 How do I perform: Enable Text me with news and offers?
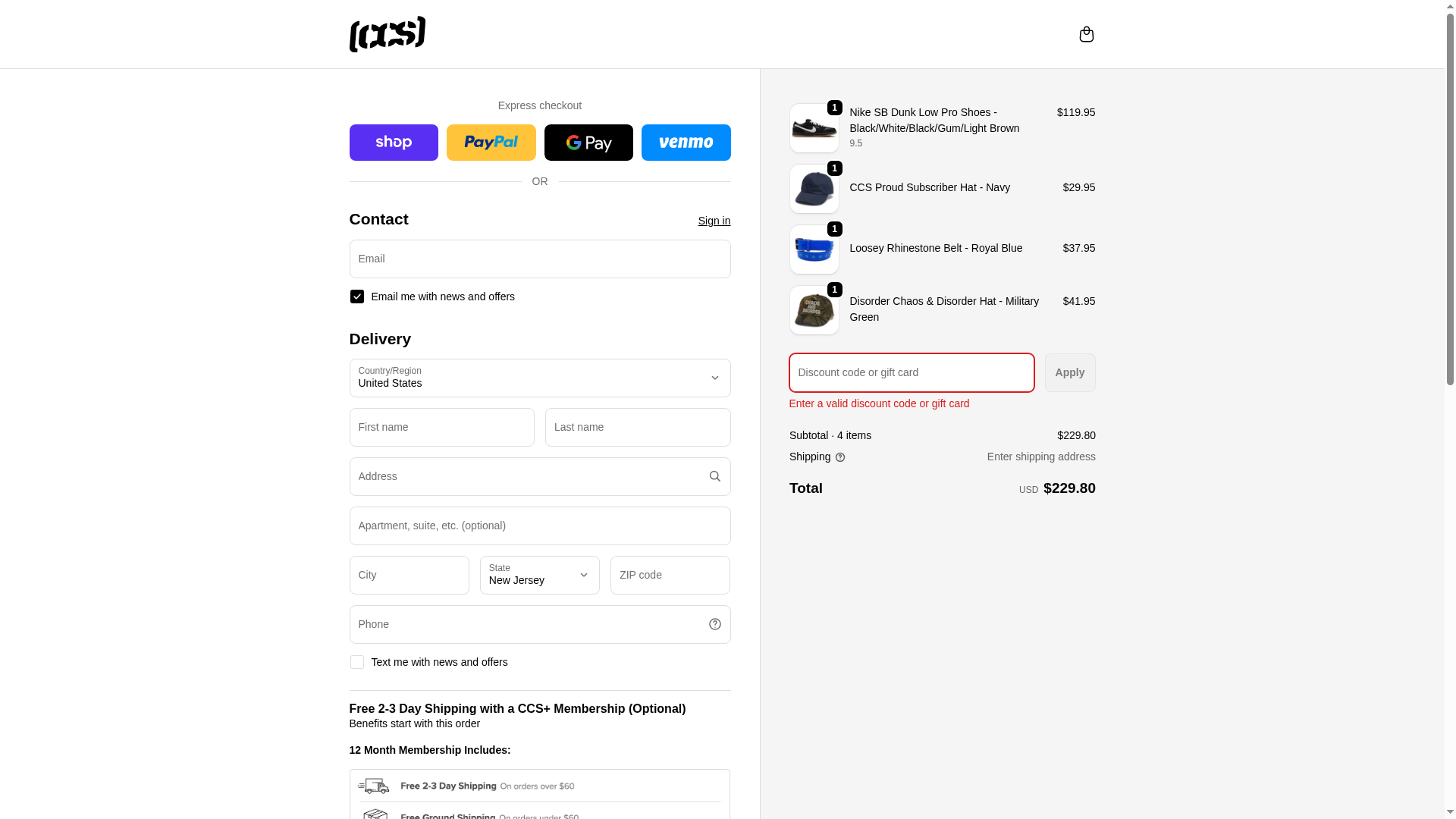pos(357,662)
